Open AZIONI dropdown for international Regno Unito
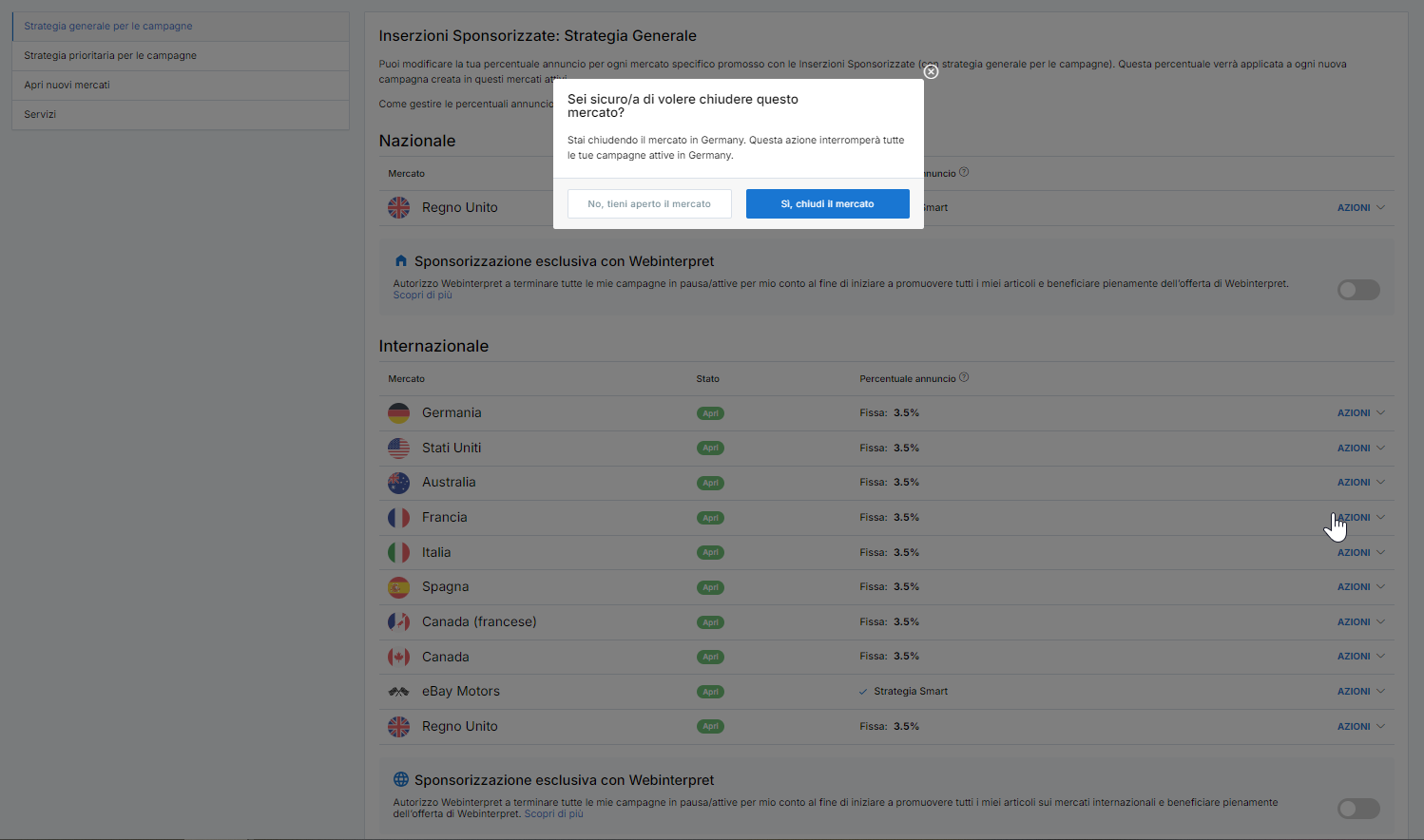The width and height of the screenshot is (1424, 840). (1360, 727)
